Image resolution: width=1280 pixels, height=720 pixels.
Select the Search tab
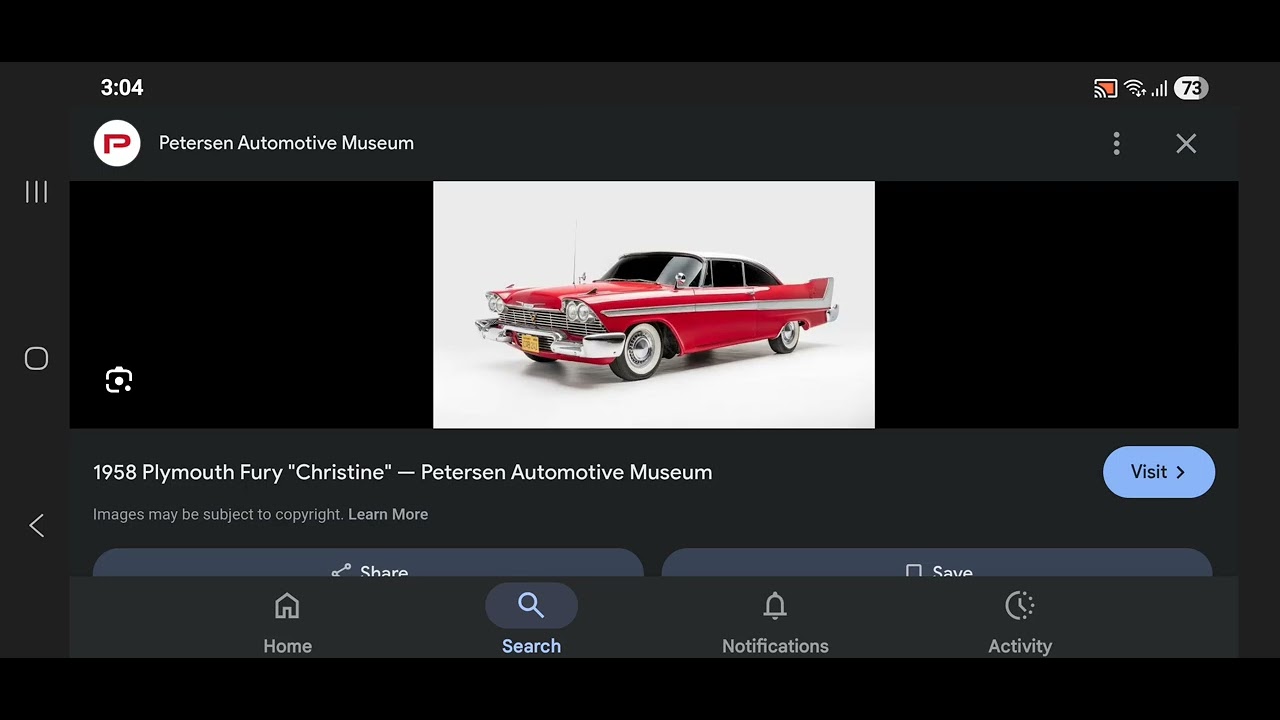pos(531,622)
